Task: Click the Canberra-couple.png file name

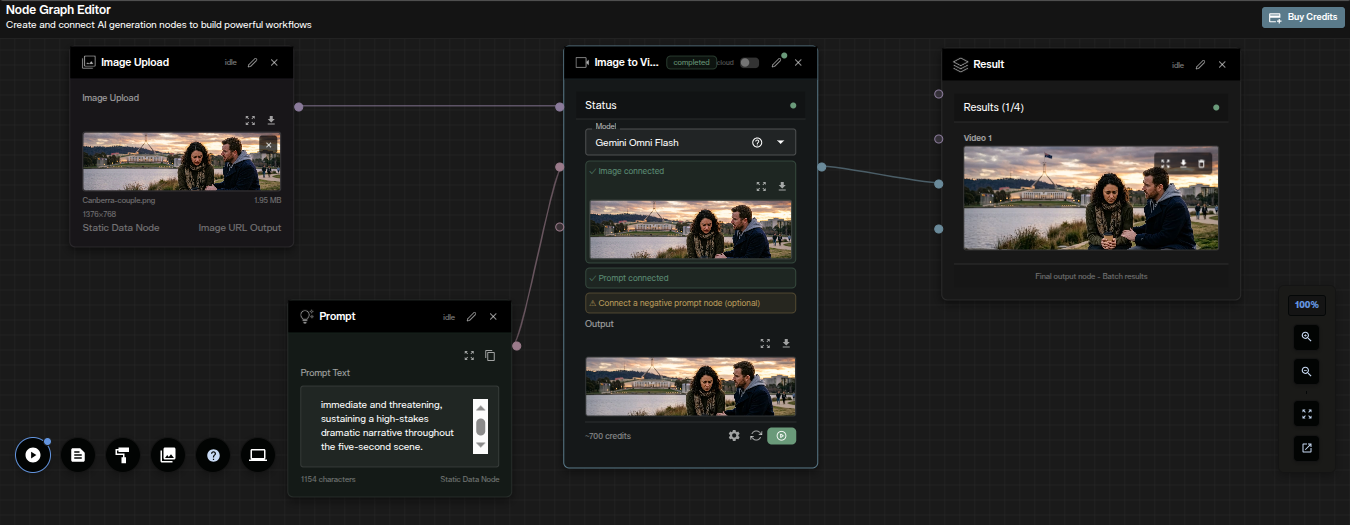Action: pyautogui.click(x=119, y=200)
